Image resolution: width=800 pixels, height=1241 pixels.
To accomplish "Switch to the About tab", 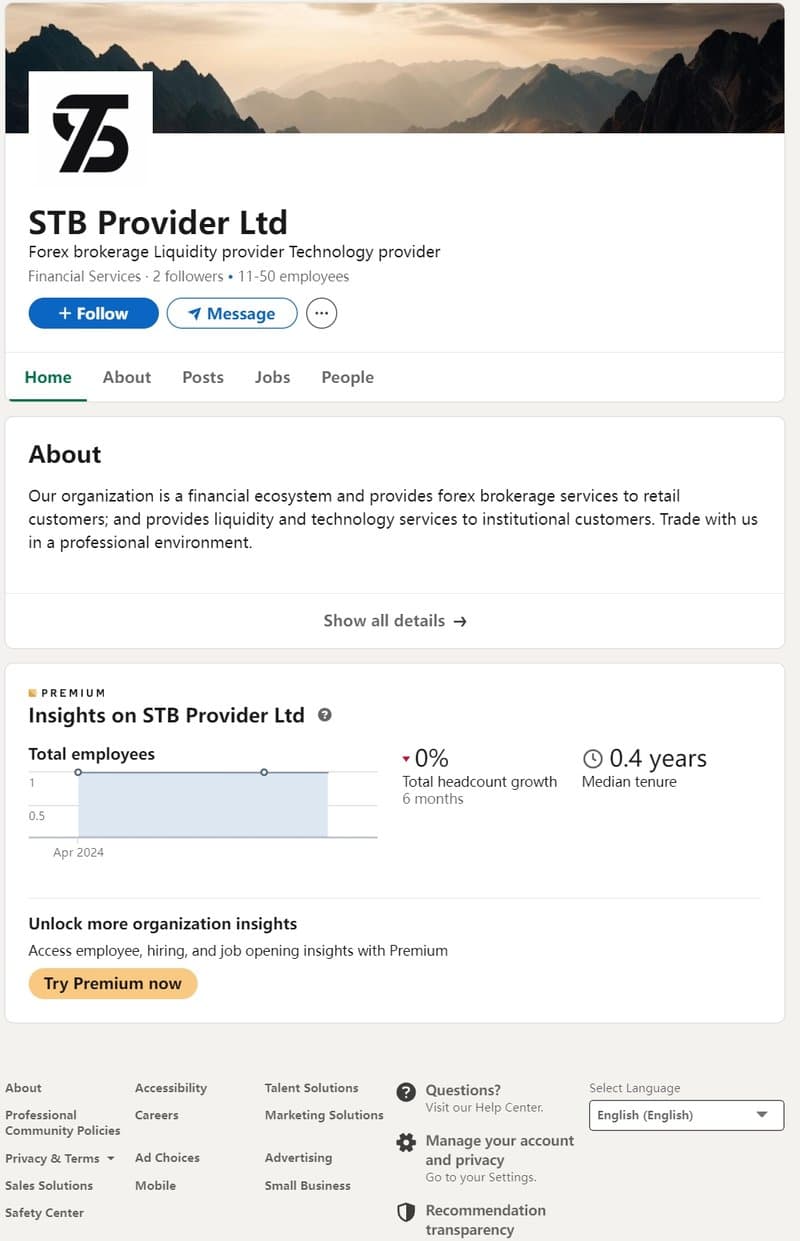I will (x=126, y=377).
